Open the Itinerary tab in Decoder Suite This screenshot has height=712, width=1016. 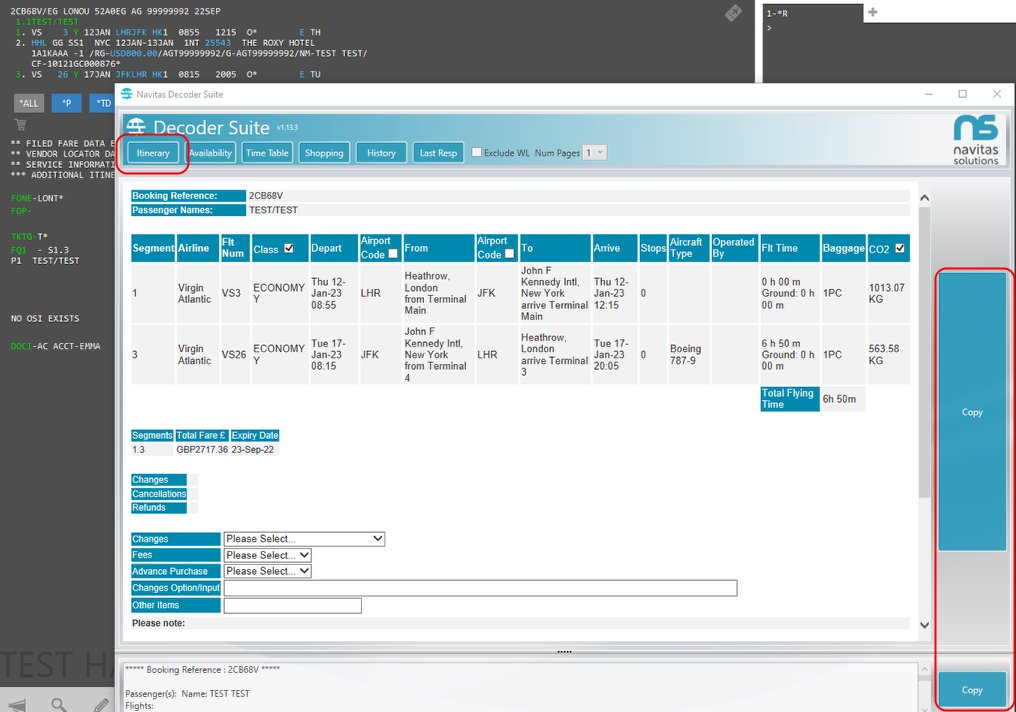coord(153,153)
